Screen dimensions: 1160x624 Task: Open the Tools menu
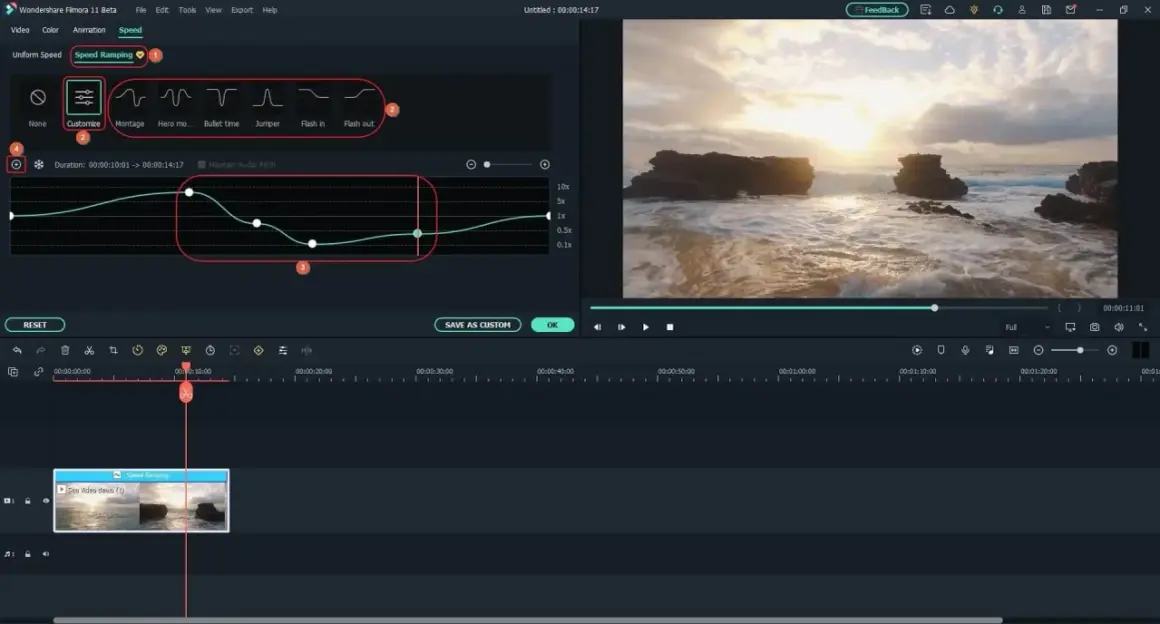tap(187, 10)
